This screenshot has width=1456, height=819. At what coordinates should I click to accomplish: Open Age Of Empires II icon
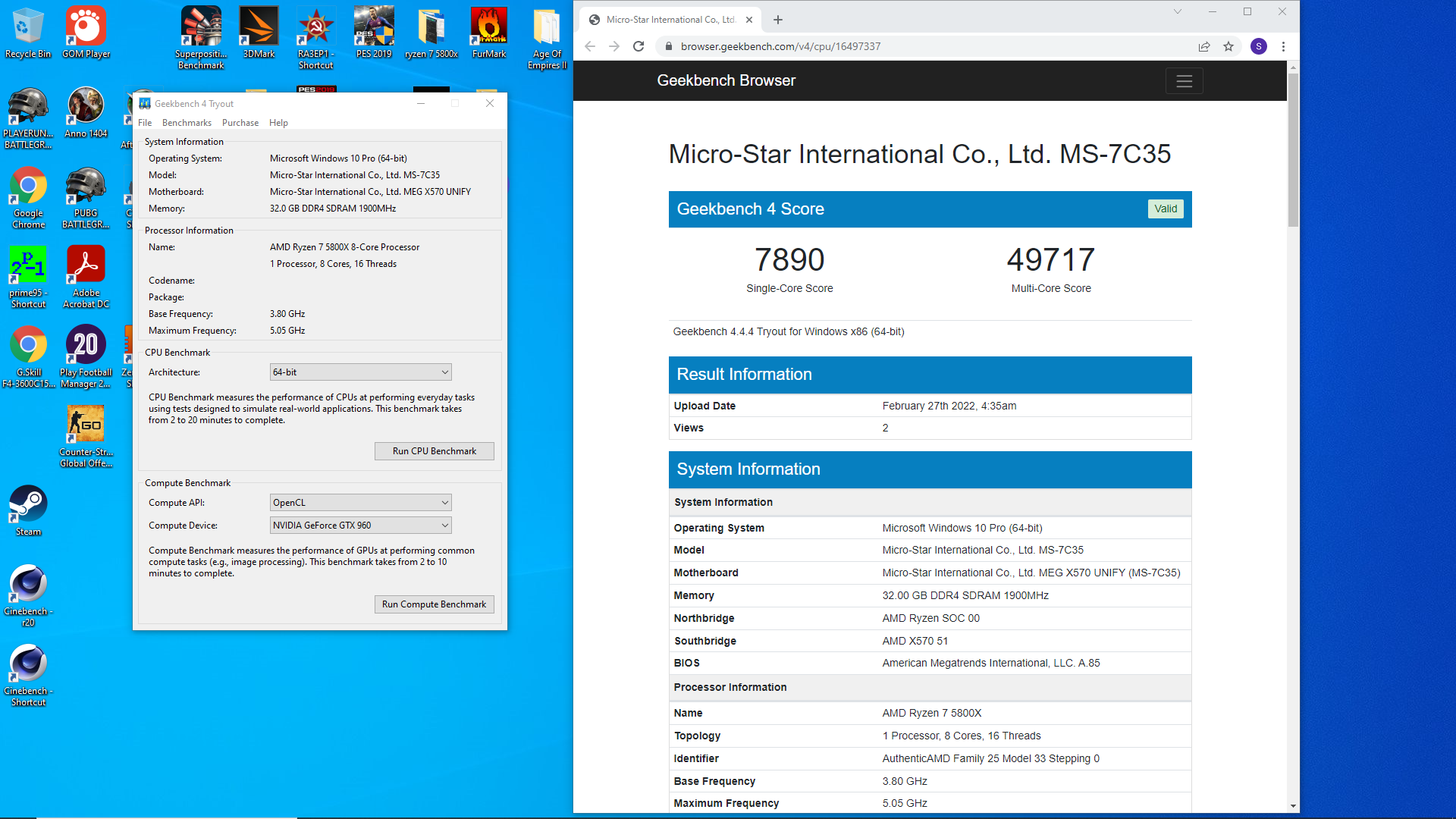tap(547, 38)
